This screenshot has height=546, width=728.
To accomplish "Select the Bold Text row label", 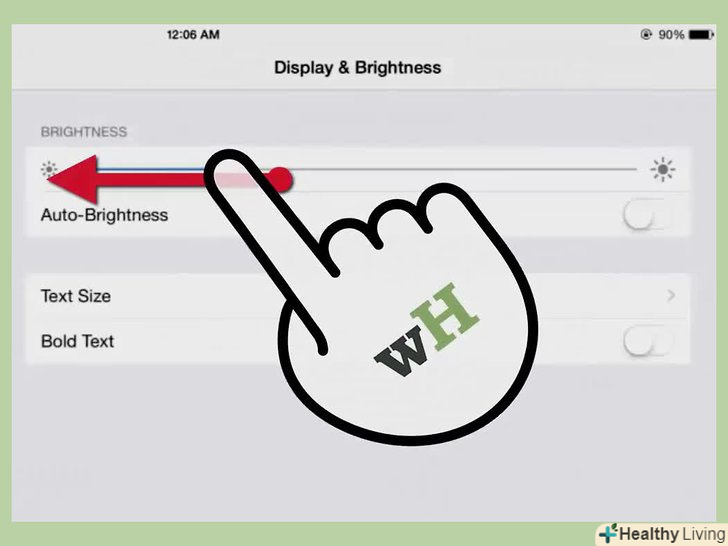I will click(78, 341).
